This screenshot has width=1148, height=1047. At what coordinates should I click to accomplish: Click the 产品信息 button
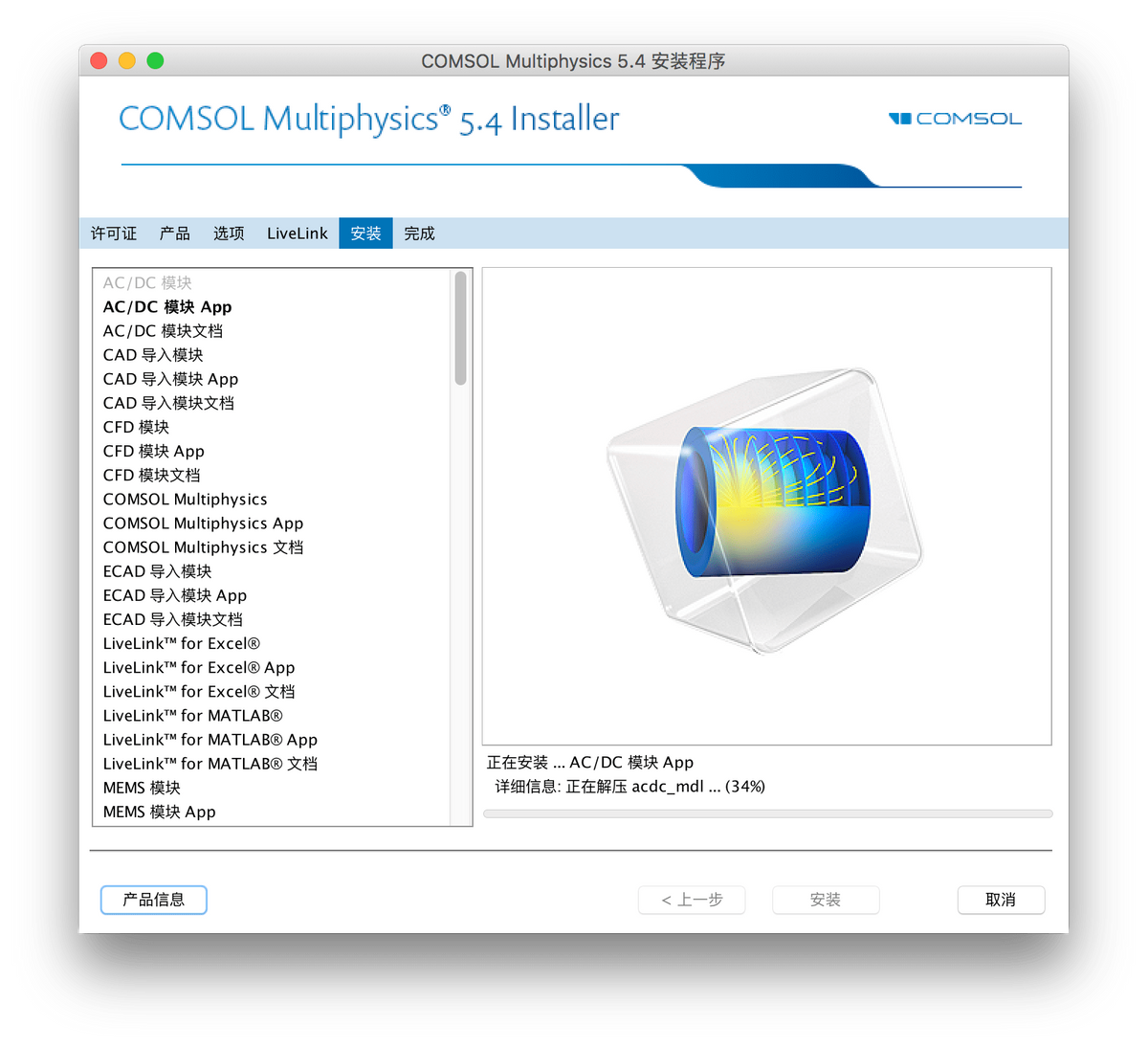point(154,900)
